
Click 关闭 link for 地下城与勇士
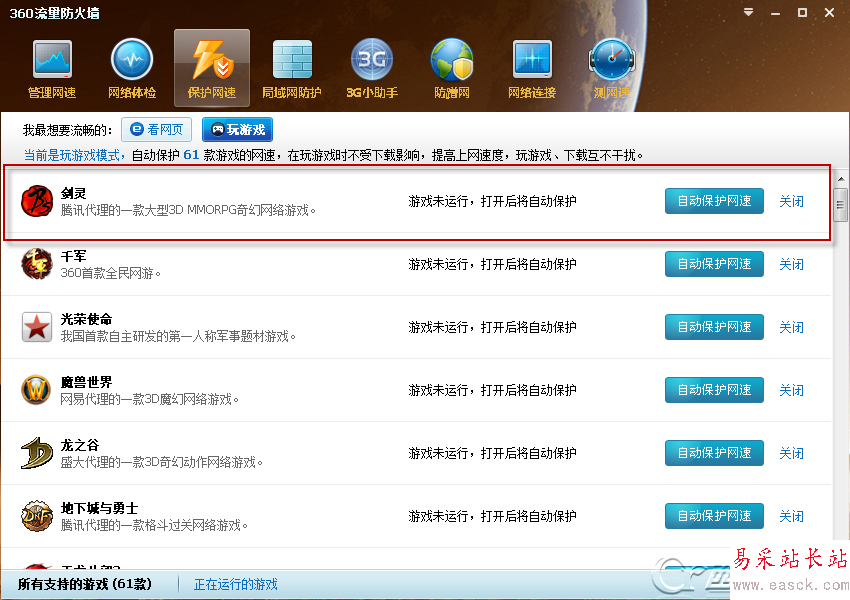pos(791,516)
